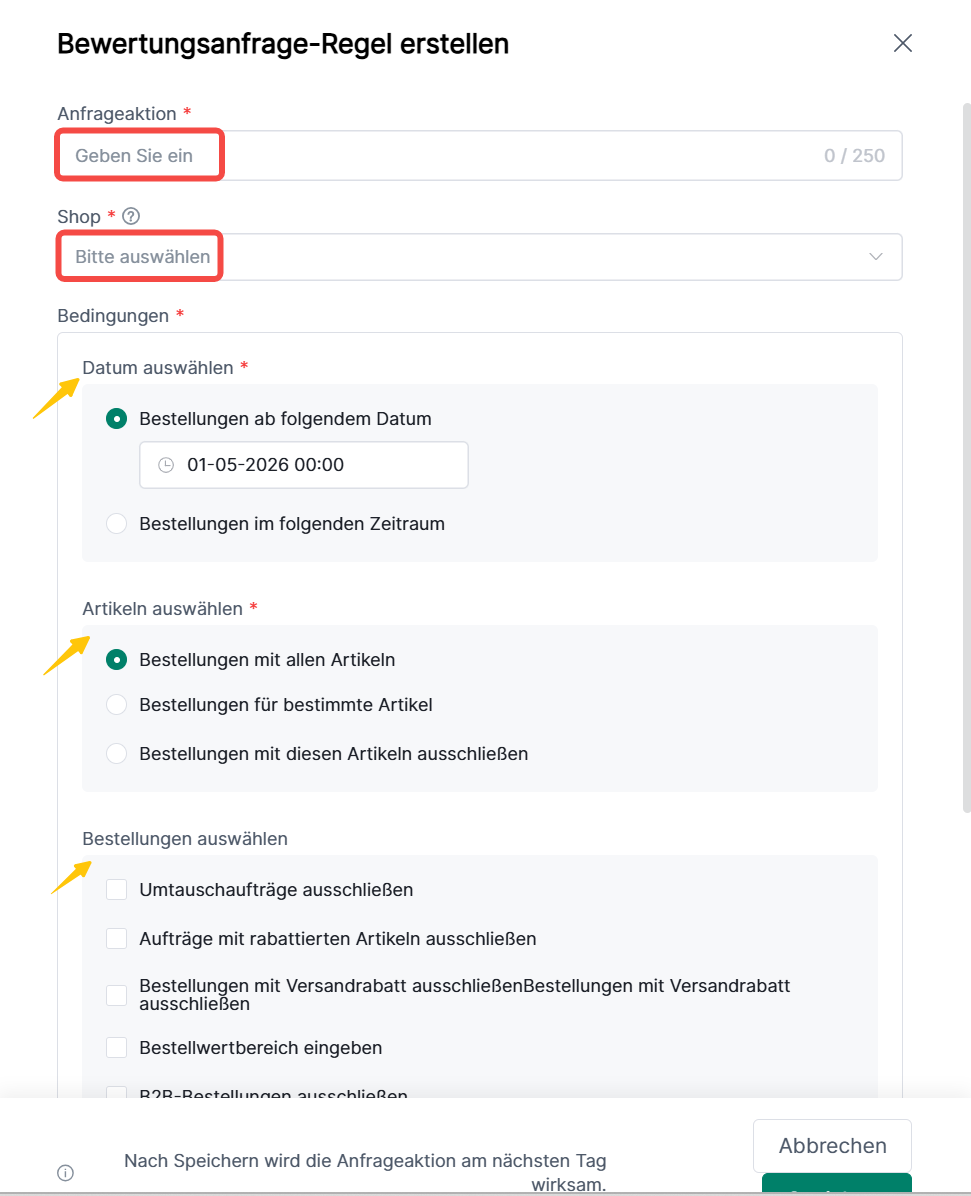Viewport: 971px width, 1196px height.
Task: Click the info icon beside the save notice
Action: (x=66, y=1172)
